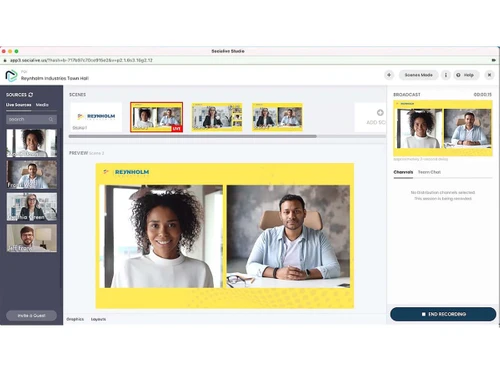Image resolution: width=500 pixels, height=375 pixels.
Task: Click Invite a Guest
Action: [31, 315]
